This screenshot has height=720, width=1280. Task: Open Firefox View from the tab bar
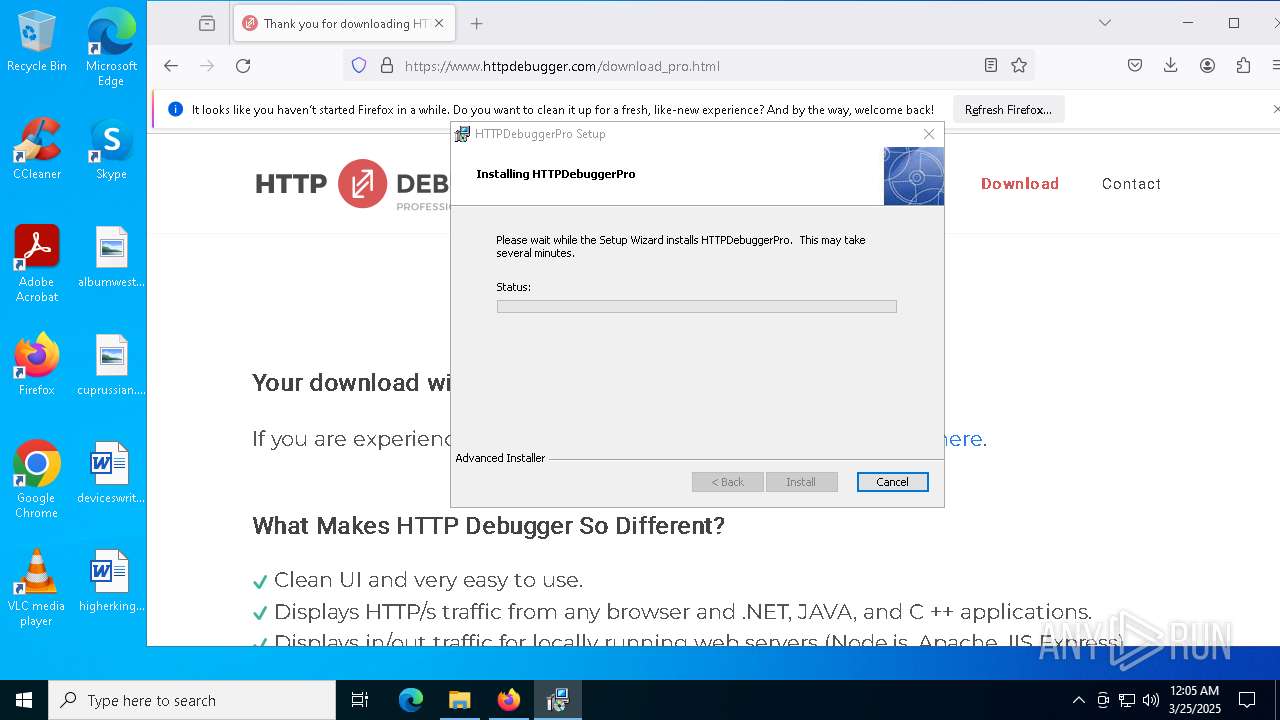tap(207, 23)
